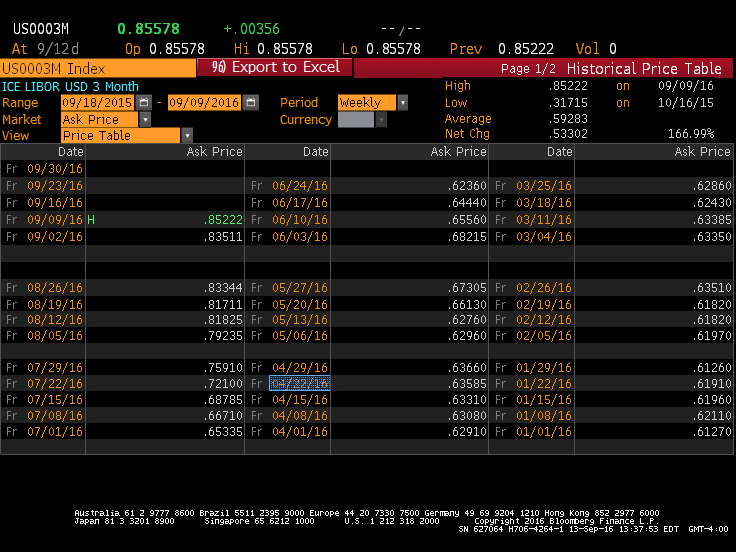Viewport: 736px width, 552px height.
Task: Select date 04/08/16
Action: pos(299,415)
